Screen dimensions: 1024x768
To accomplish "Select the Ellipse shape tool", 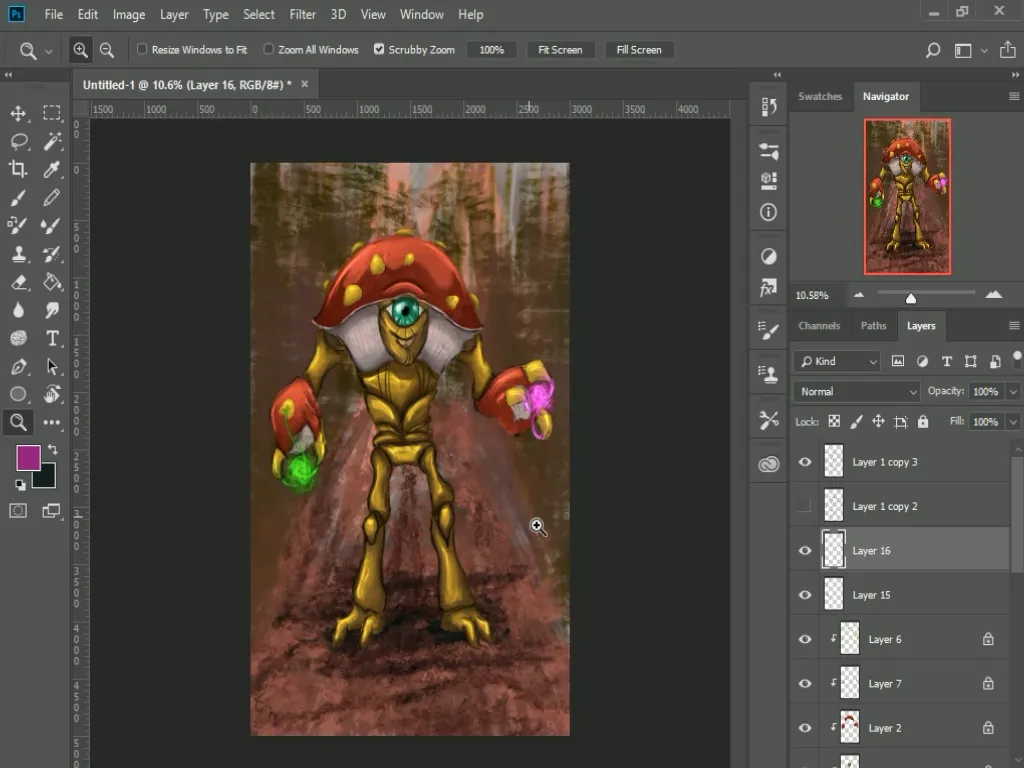I will pos(18,394).
